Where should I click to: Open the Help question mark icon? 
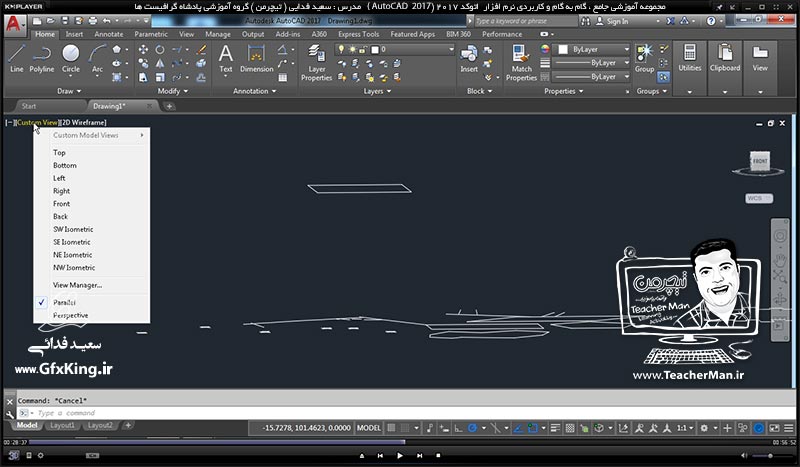(x=711, y=21)
